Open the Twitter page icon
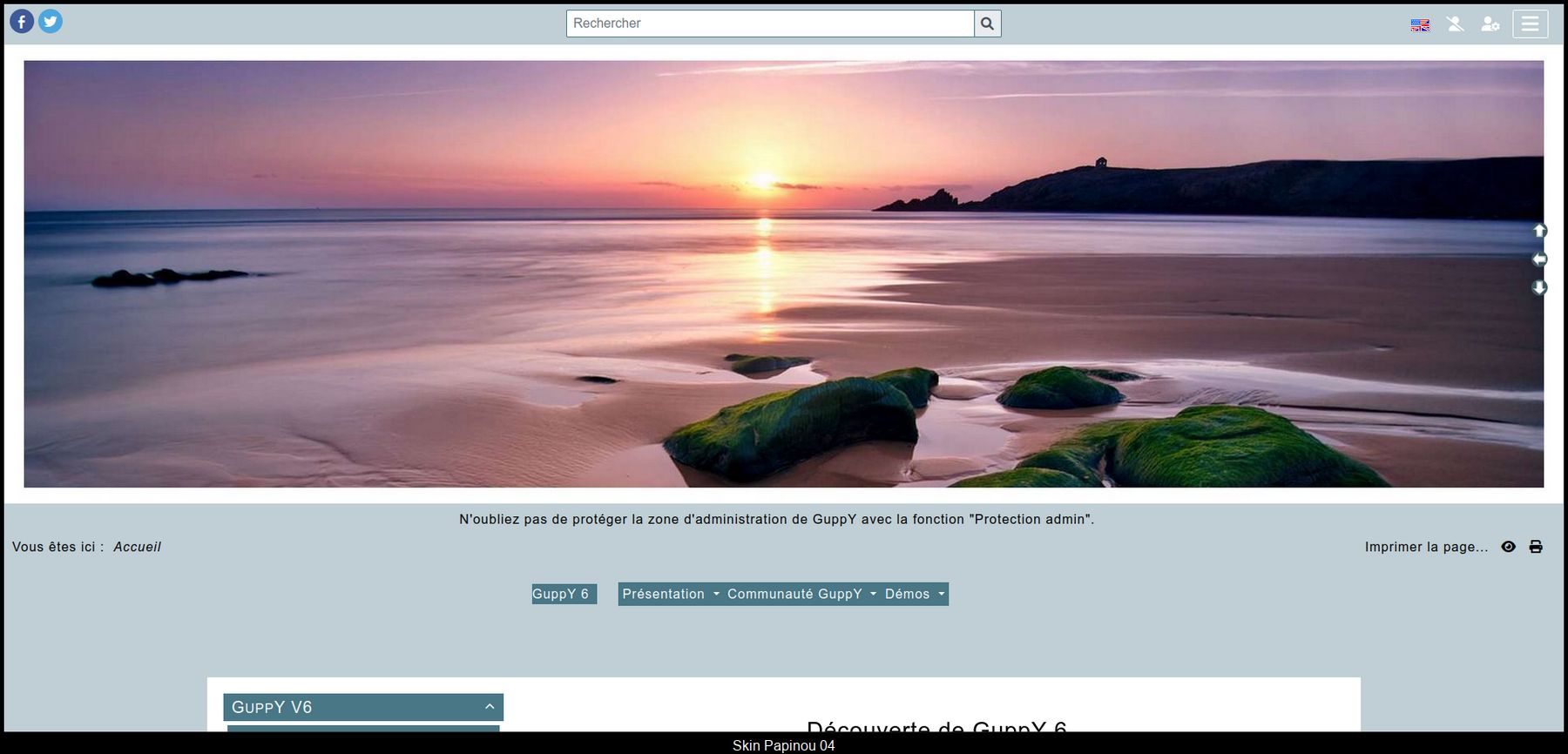This screenshot has height=754, width=1568. coord(51,21)
